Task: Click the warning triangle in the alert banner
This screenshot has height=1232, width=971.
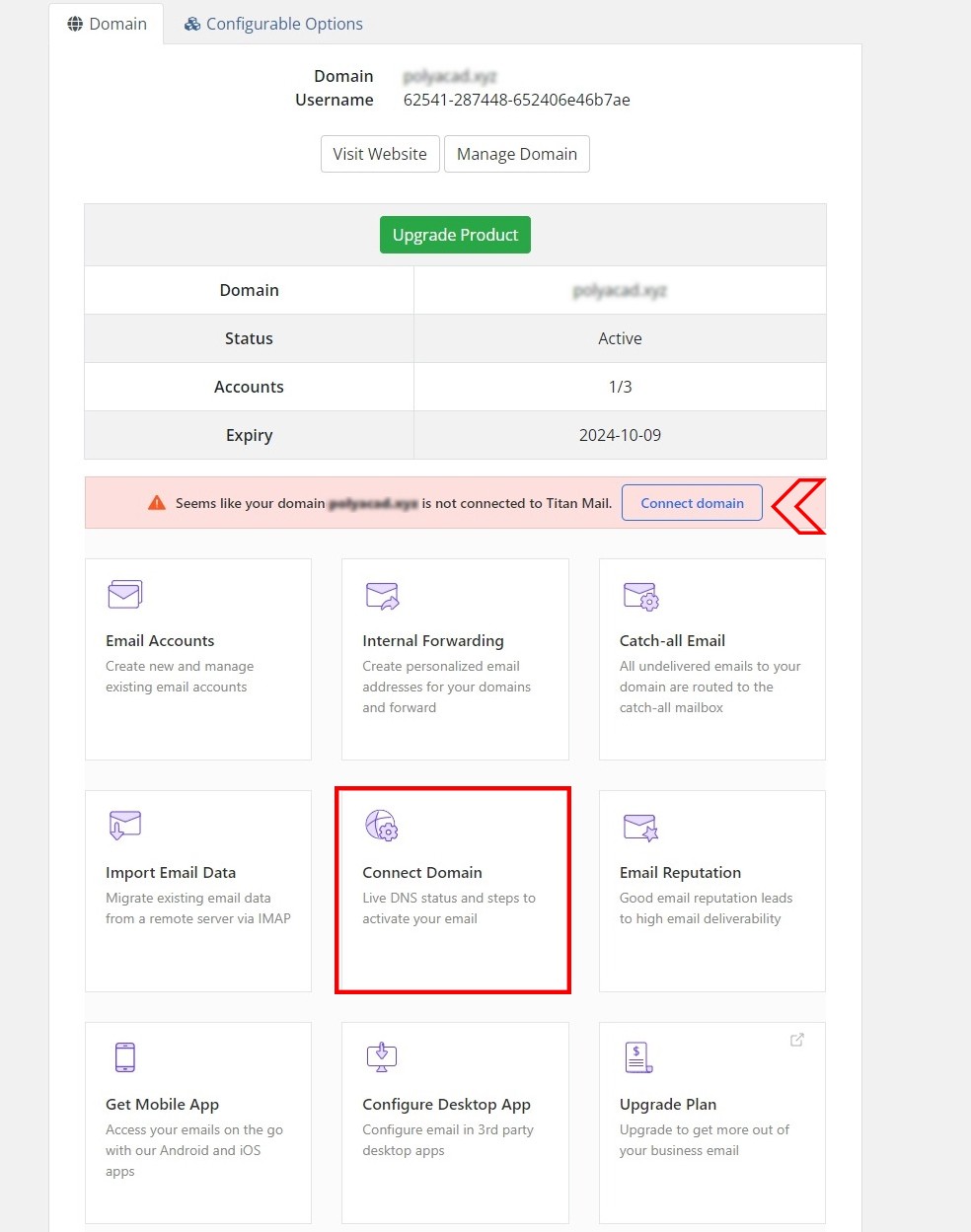Action: pos(156,502)
